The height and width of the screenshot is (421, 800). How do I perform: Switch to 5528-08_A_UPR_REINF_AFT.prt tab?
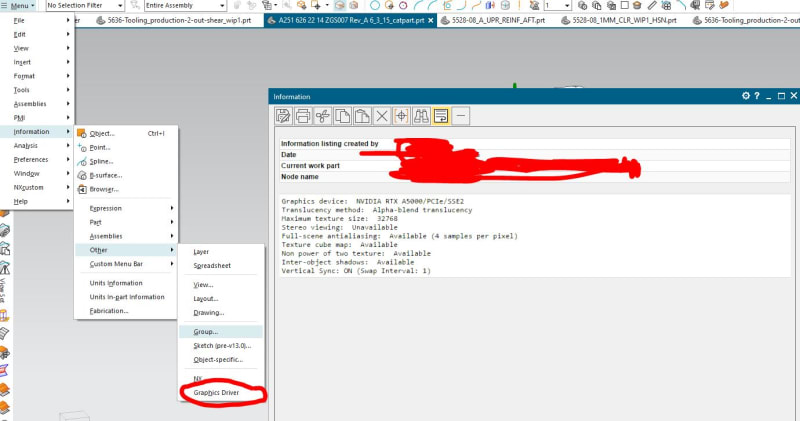pos(493,20)
